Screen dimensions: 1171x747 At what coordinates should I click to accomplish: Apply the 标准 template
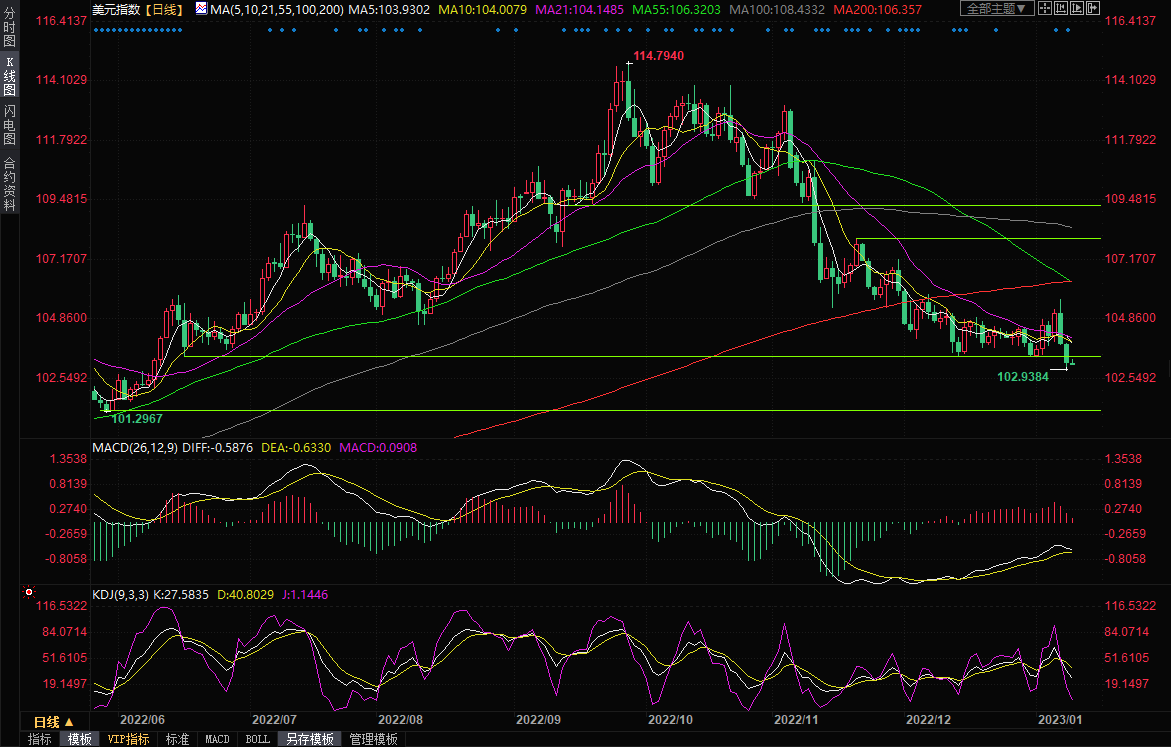coord(177,740)
